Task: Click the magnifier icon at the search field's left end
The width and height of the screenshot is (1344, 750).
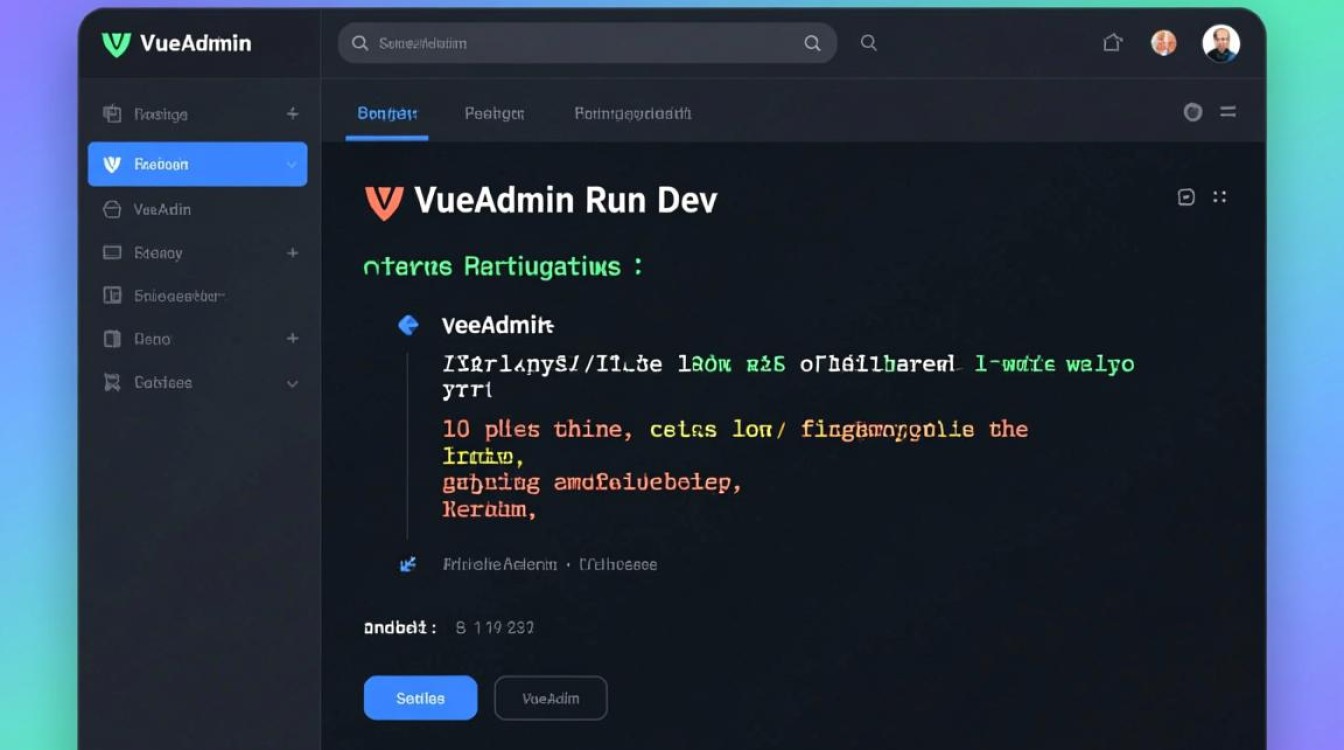Action: point(359,44)
